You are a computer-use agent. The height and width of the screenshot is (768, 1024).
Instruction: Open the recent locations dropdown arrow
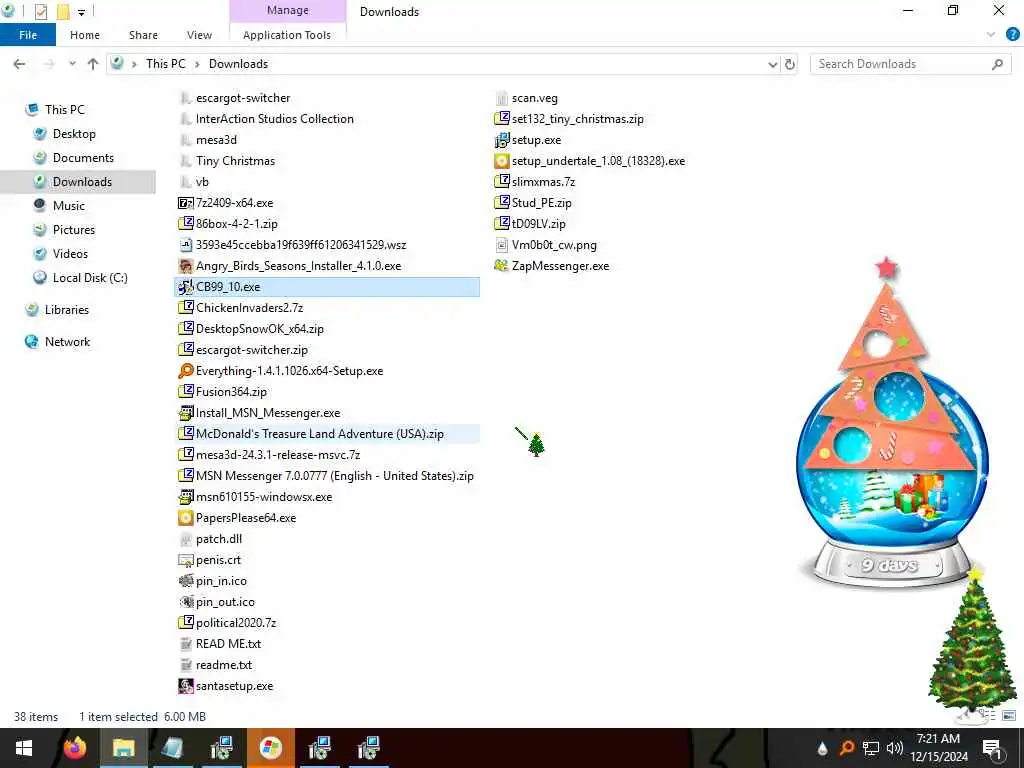[x=72, y=64]
